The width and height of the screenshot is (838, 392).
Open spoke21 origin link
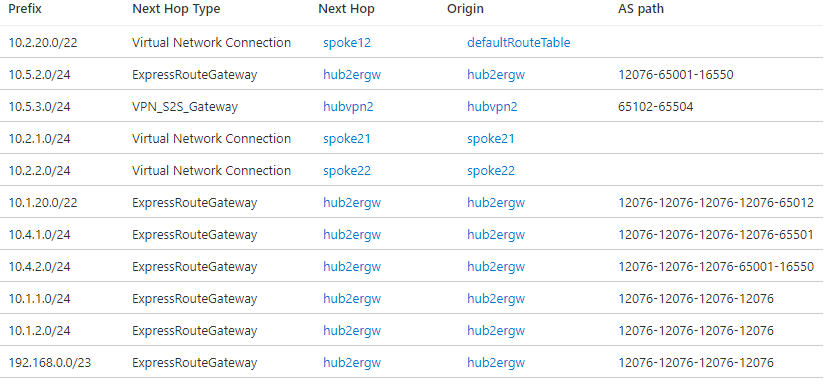click(x=491, y=139)
